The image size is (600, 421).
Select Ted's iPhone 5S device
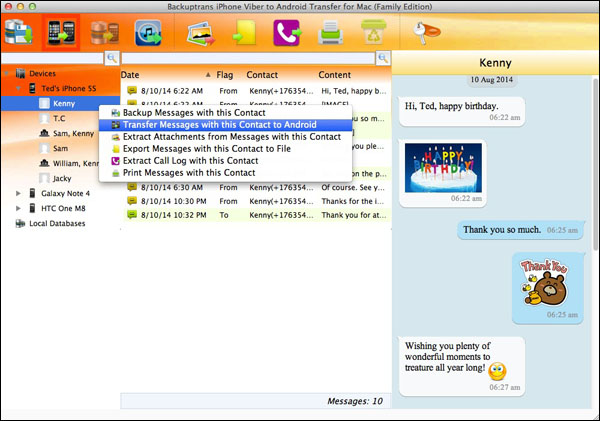63,88
